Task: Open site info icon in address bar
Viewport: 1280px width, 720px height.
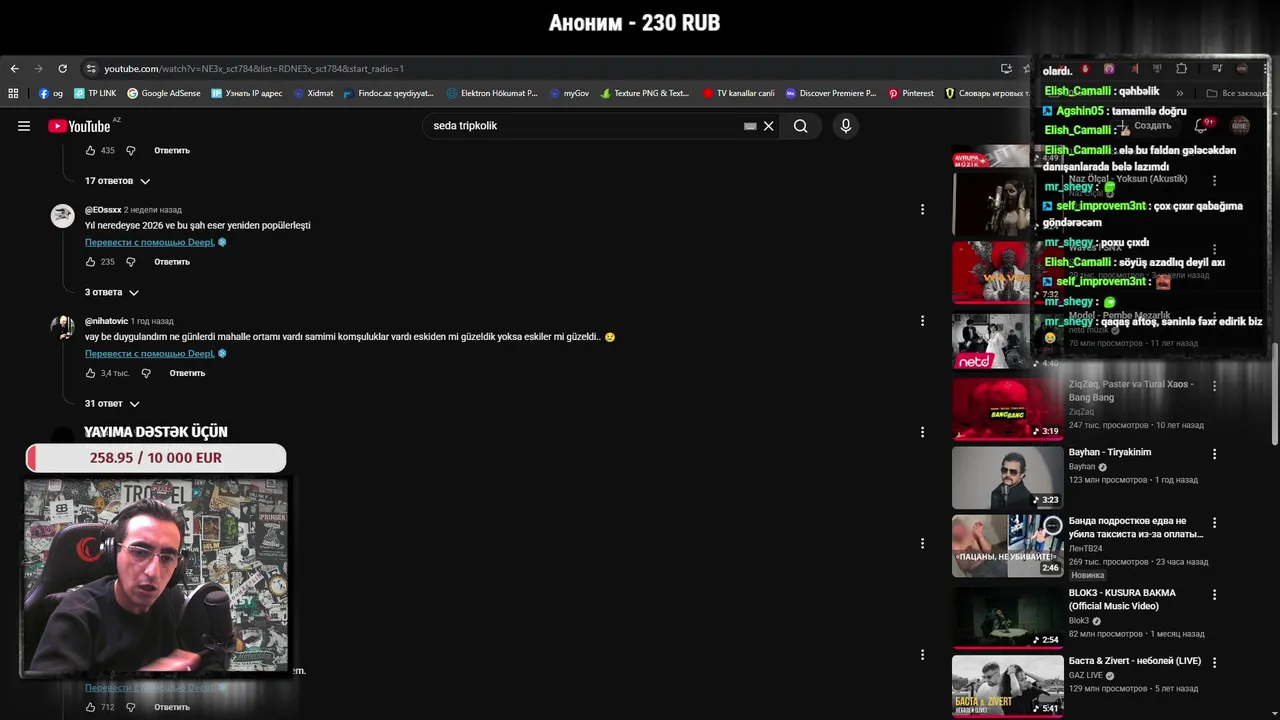Action: [x=91, y=69]
